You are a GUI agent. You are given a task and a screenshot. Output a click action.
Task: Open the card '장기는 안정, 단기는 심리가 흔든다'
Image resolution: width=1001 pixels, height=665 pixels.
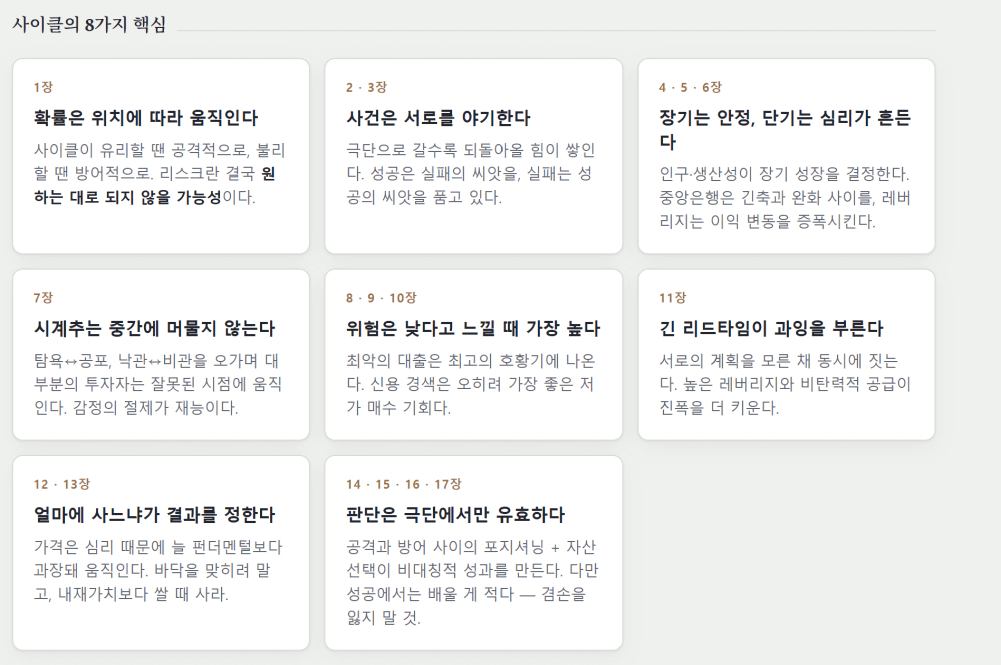tap(786, 156)
